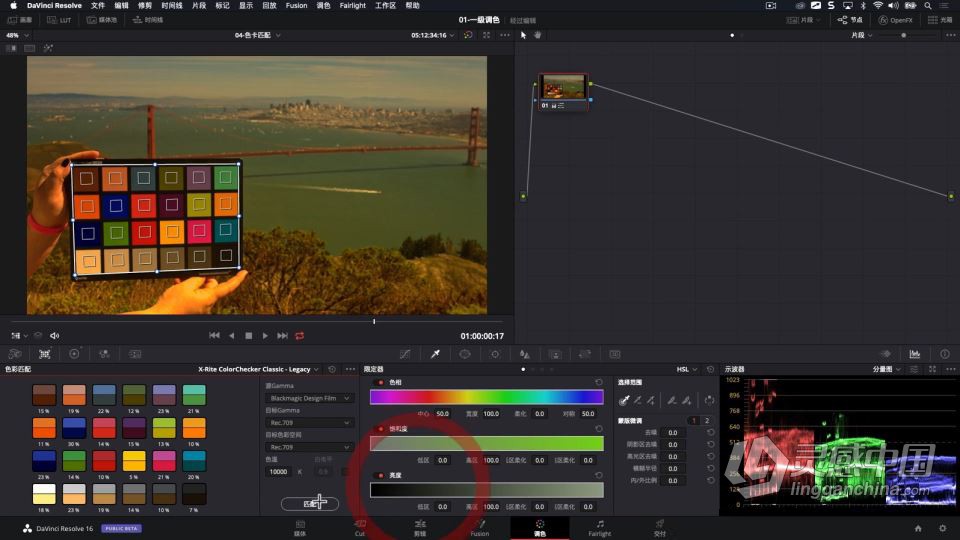Switch to the Fusion page tab

tap(480, 528)
